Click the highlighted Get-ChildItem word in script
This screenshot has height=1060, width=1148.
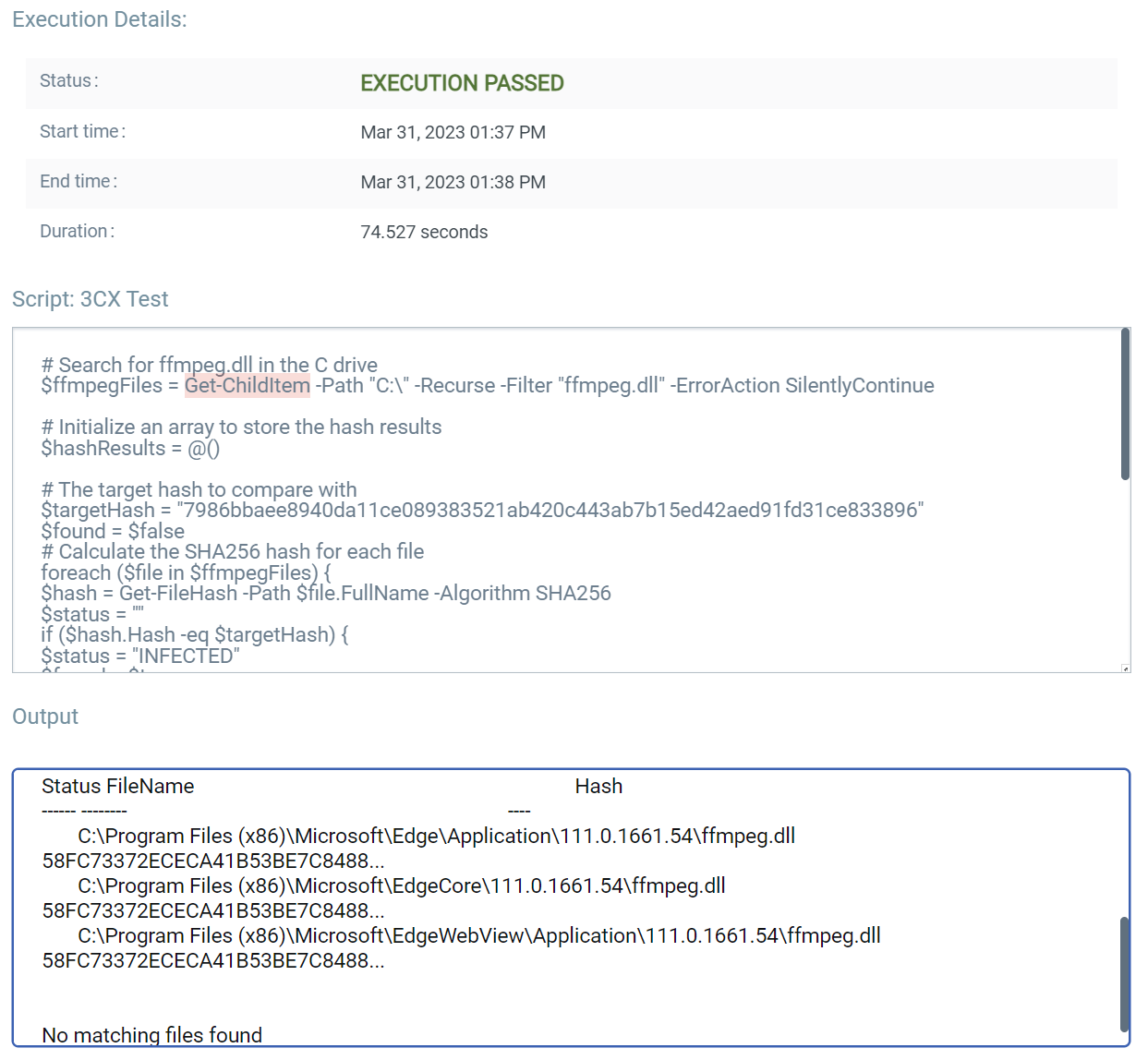248,385
